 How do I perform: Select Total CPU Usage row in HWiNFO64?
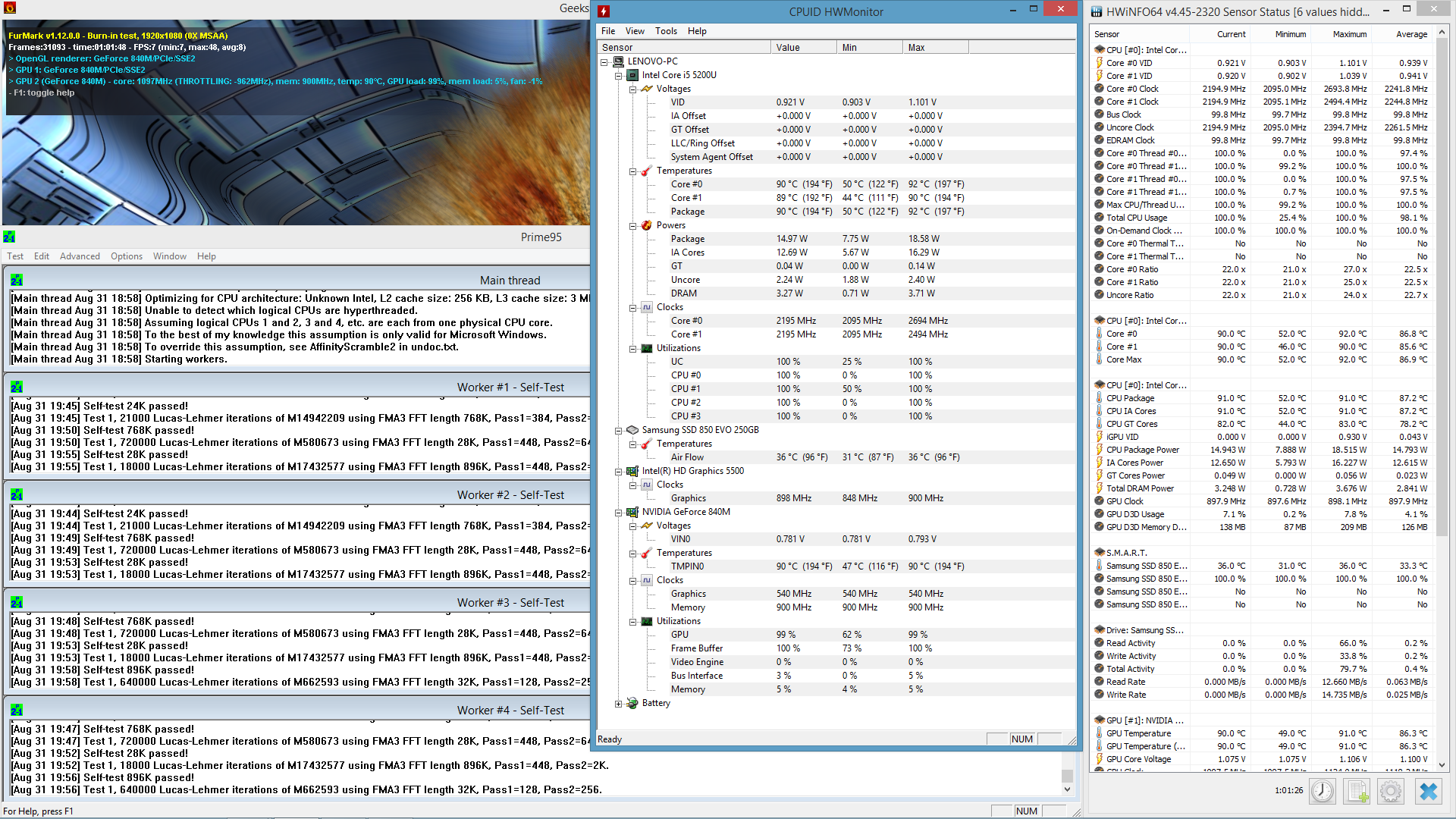pyautogui.click(x=1262, y=218)
